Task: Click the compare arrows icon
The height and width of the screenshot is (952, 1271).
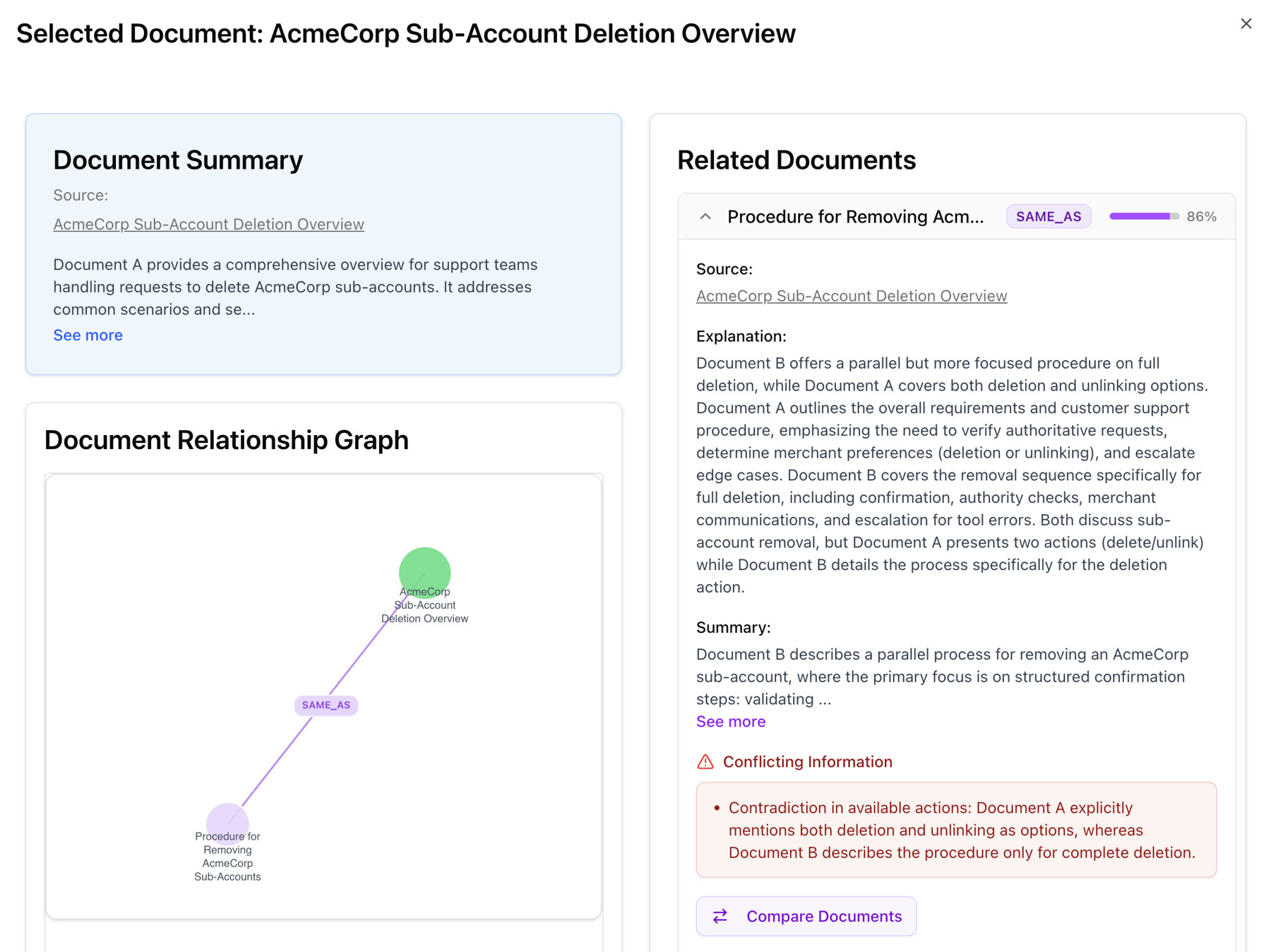Action: [x=720, y=916]
